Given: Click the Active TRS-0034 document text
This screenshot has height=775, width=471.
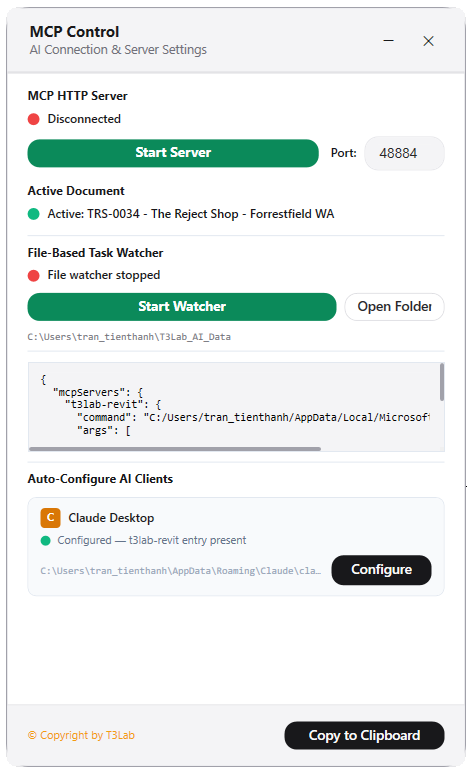Looking at the screenshot, I should click(191, 214).
